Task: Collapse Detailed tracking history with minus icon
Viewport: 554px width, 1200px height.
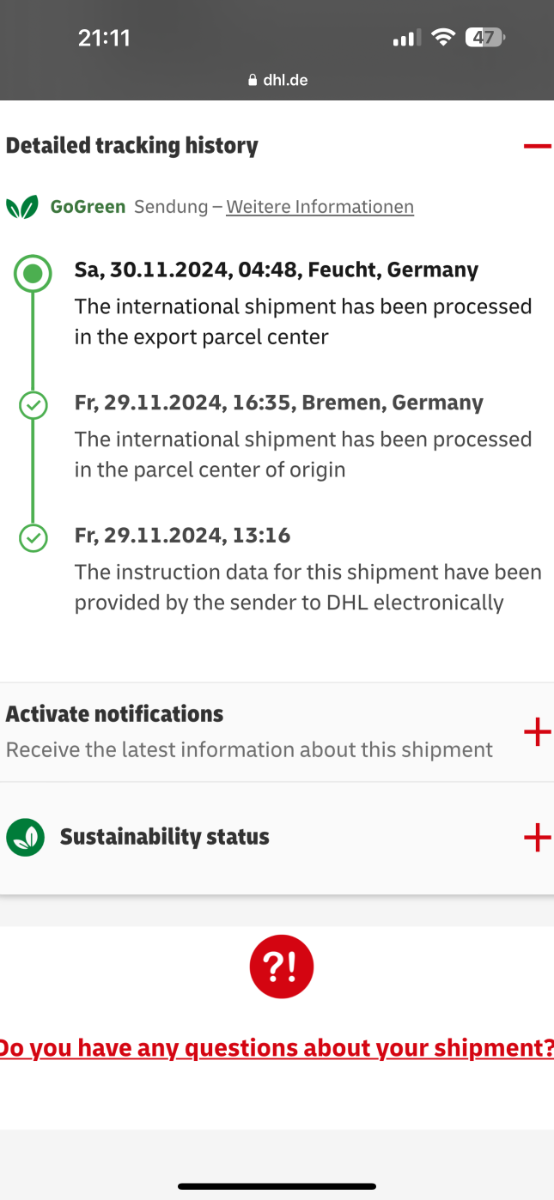Action: click(x=537, y=146)
